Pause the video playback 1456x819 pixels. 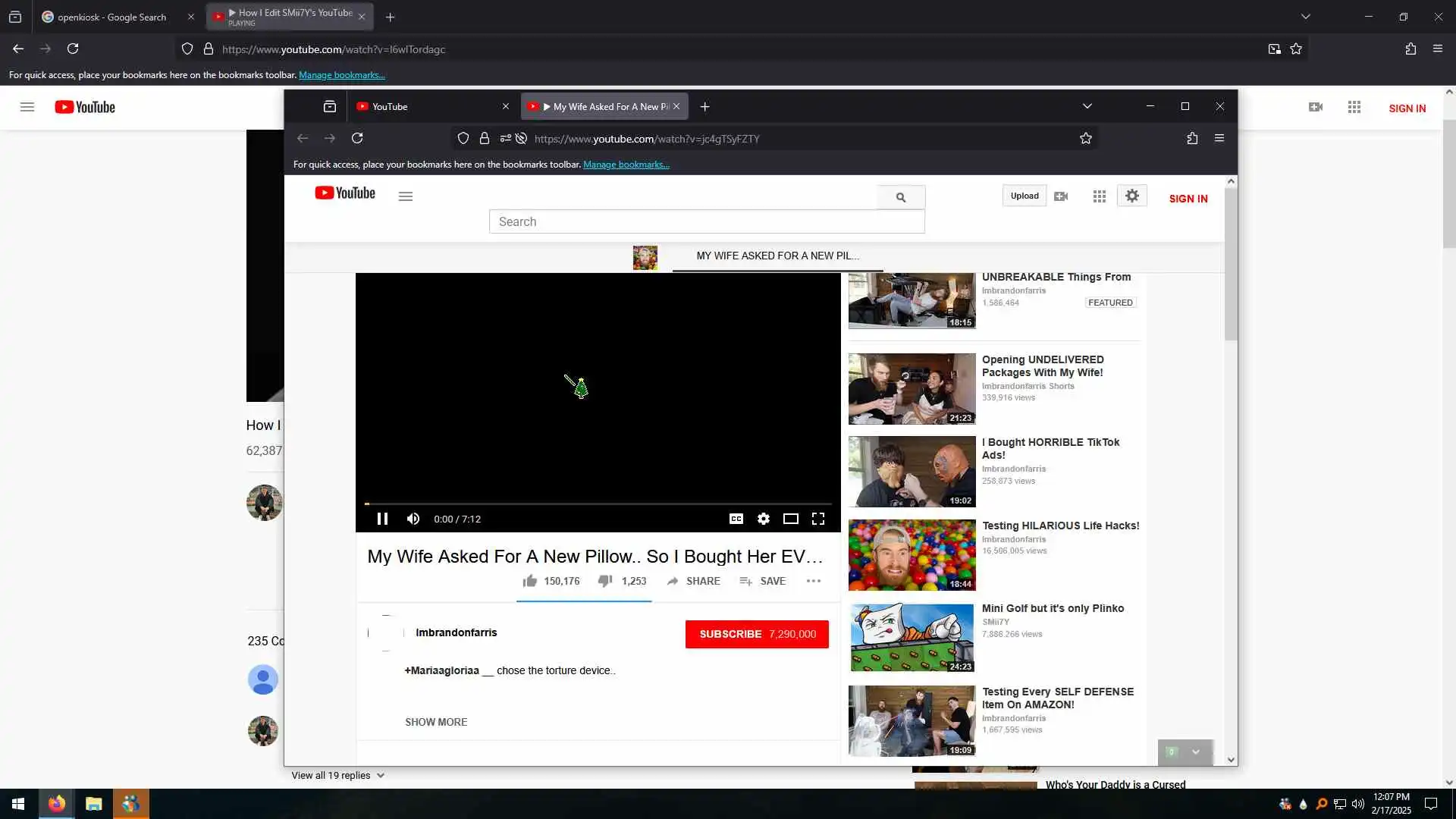tap(382, 519)
